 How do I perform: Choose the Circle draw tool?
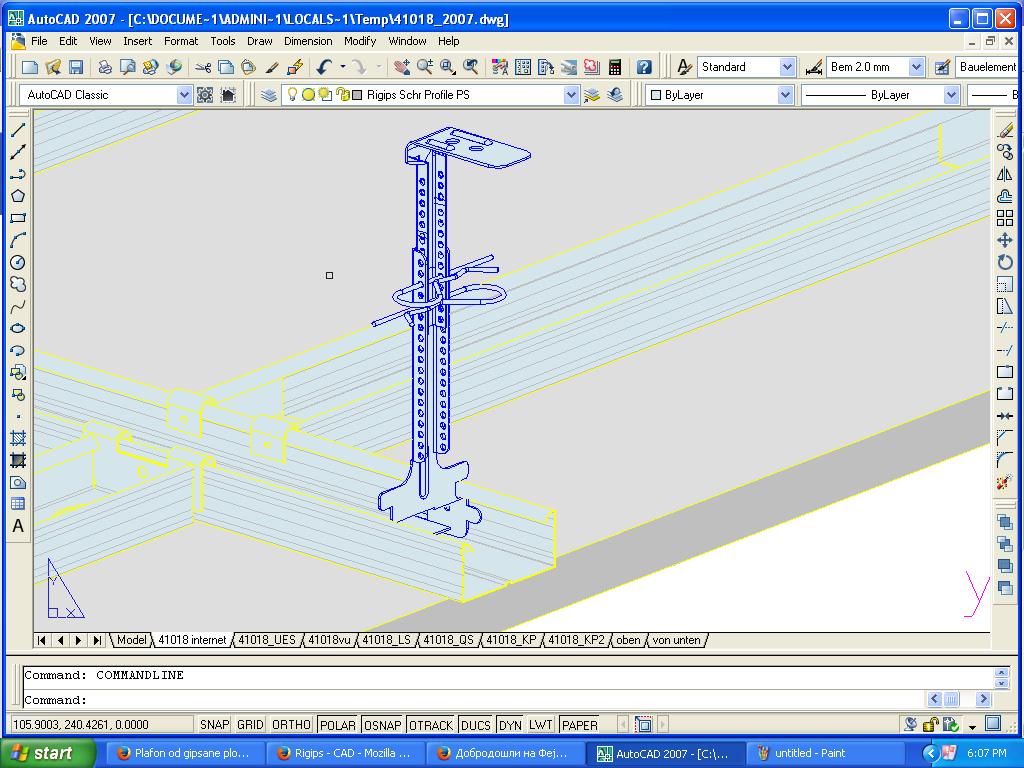[18, 262]
